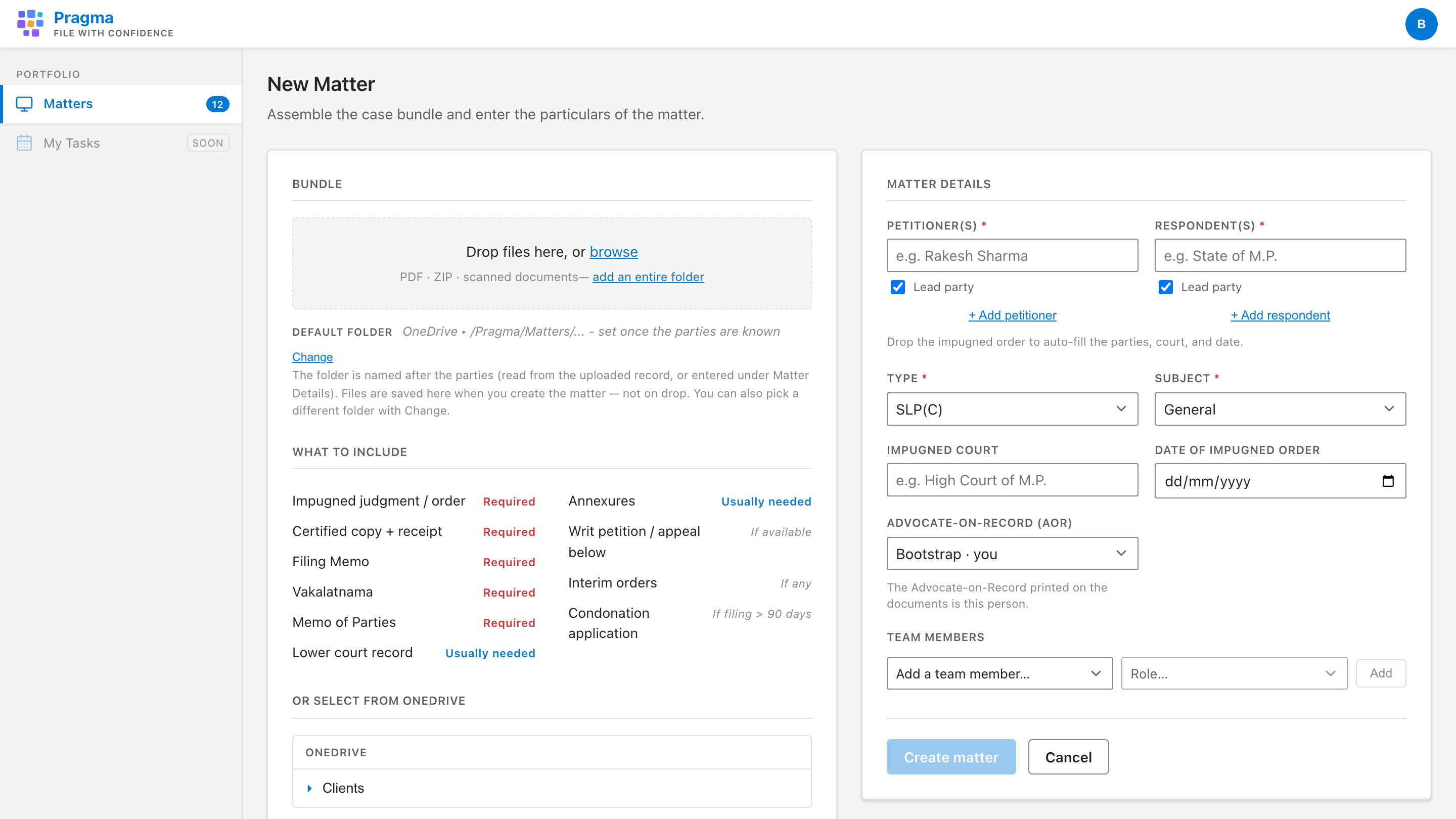Click the My Tasks calendar icon

[24, 143]
